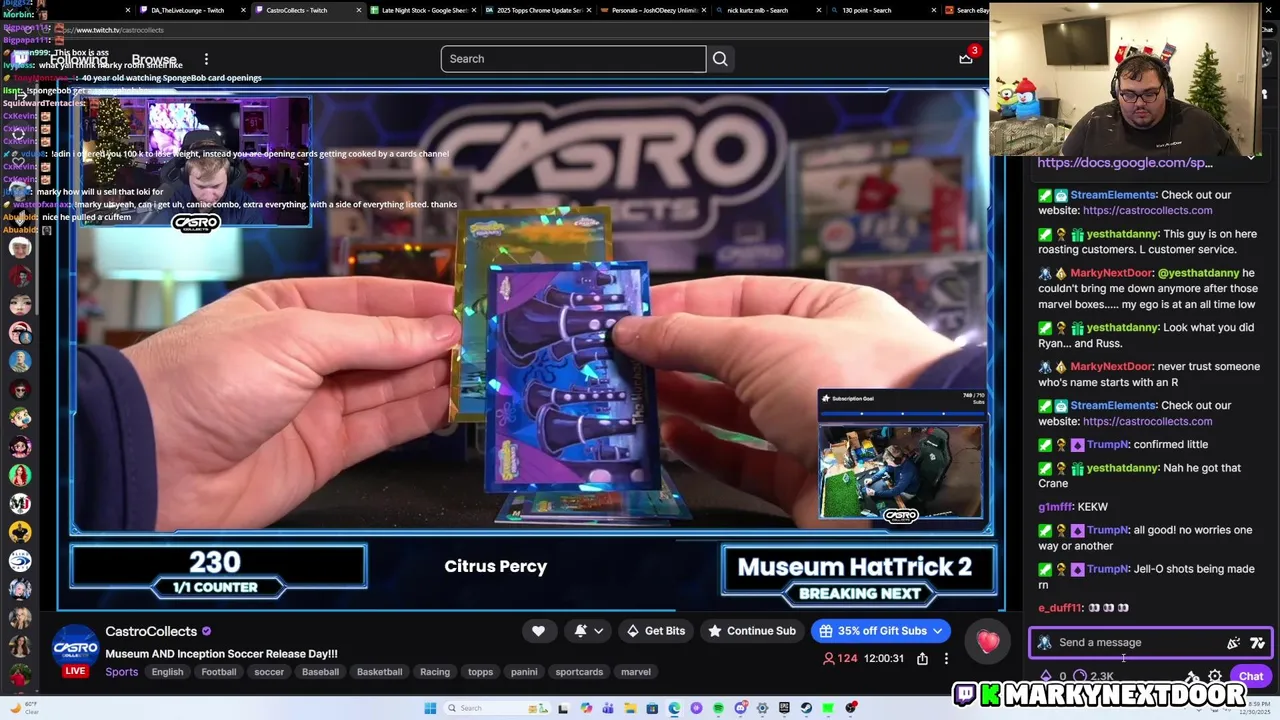Open Spotify from the taskbar
1280x720 pixels.
click(x=718, y=708)
